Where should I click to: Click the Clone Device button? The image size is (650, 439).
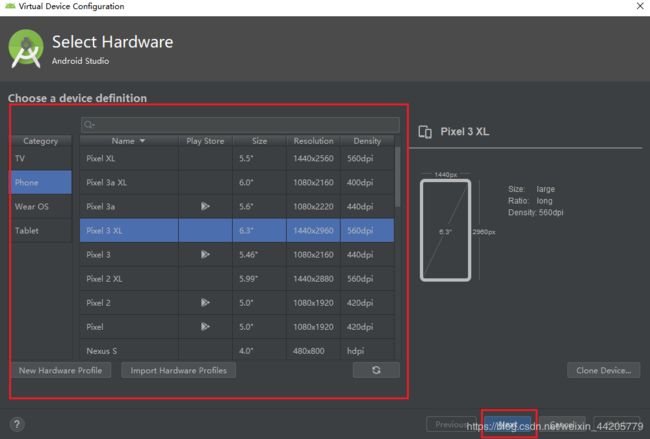[603, 371]
